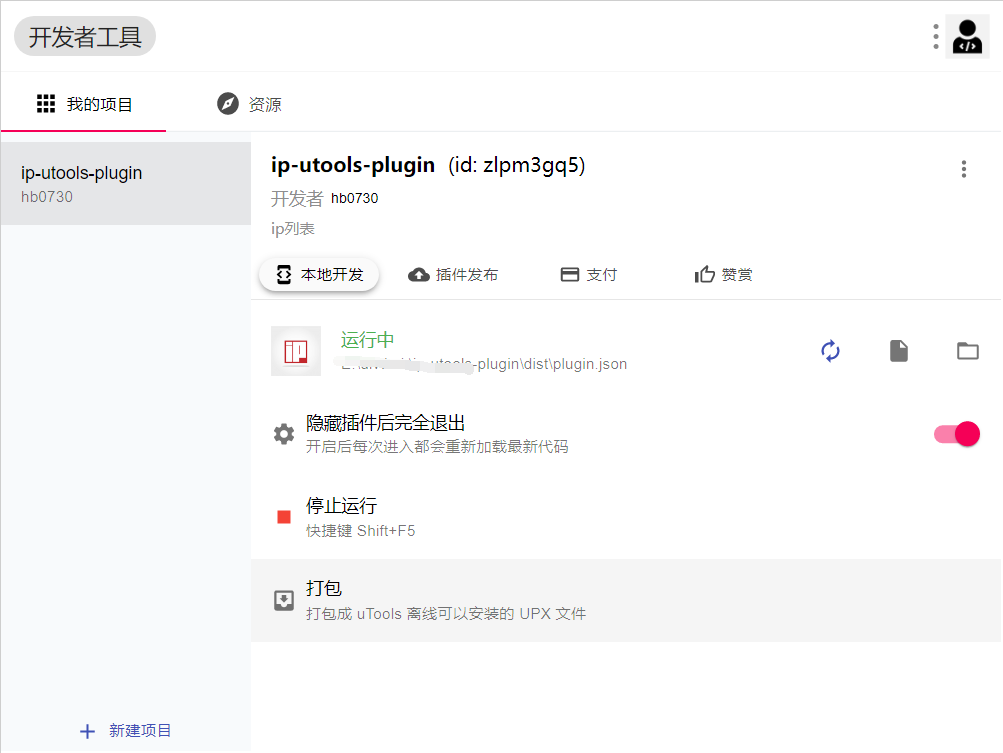
Task: Click the 运行中 status text
Action: [367, 340]
